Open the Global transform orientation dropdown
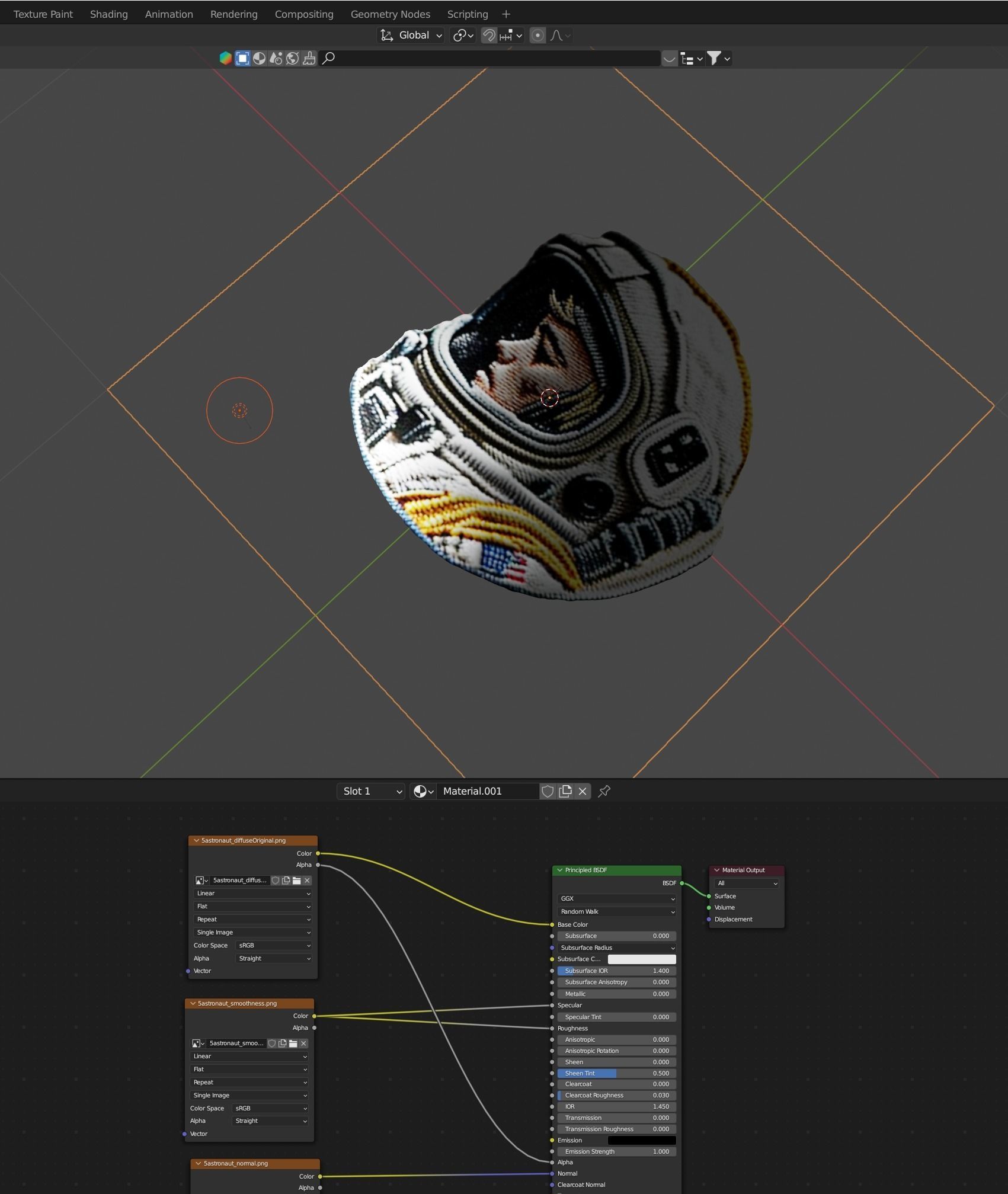This screenshot has height=1194, width=1008. click(411, 36)
